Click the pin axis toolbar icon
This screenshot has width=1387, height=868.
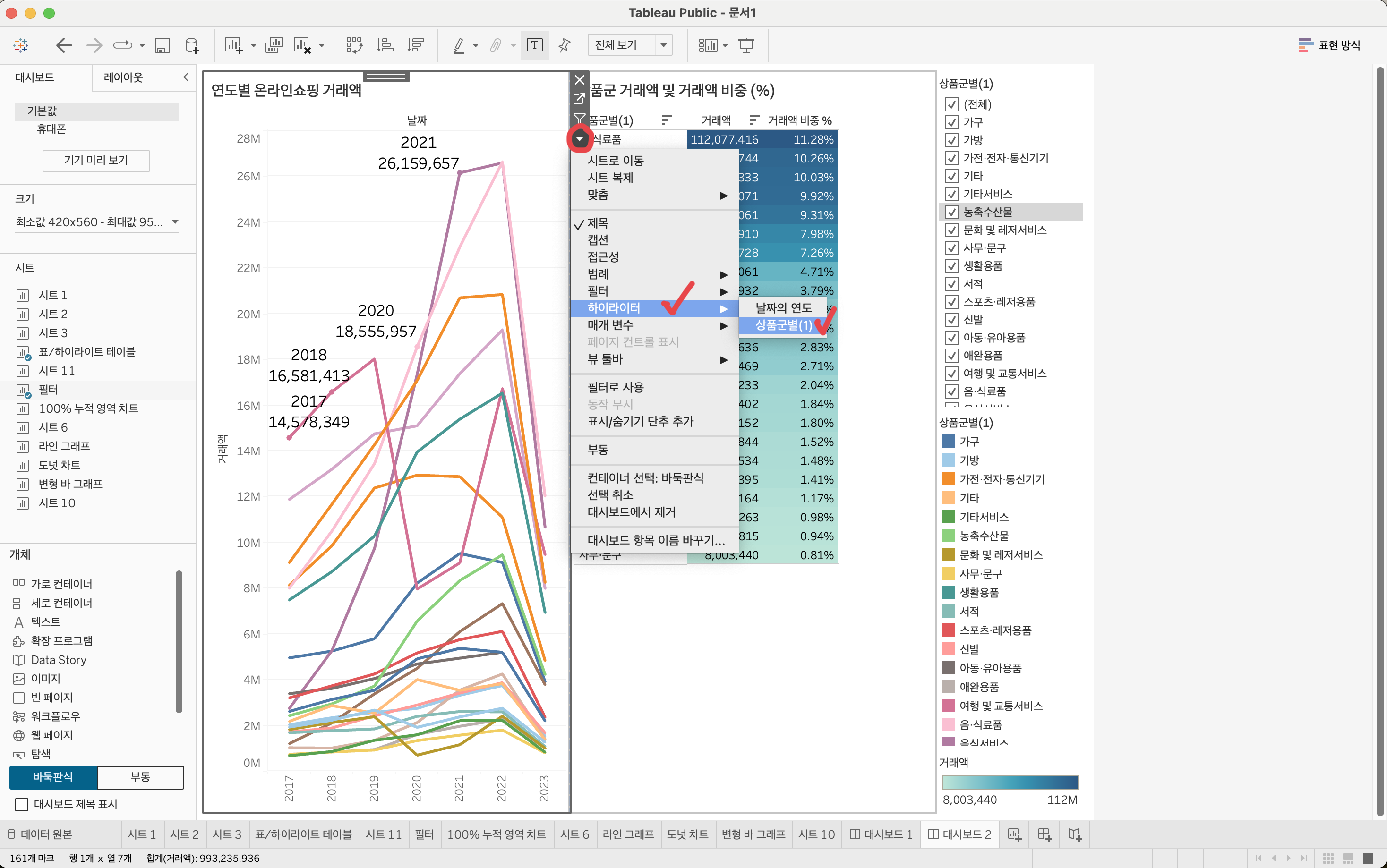[565, 45]
